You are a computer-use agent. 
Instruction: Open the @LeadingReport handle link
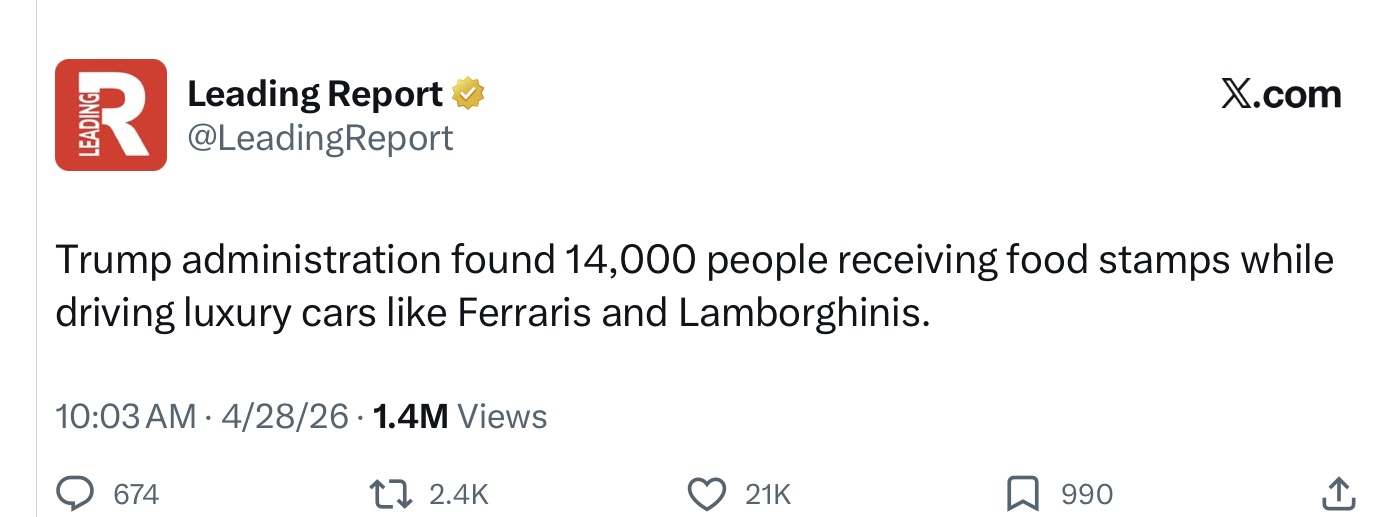tap(320, 138)
